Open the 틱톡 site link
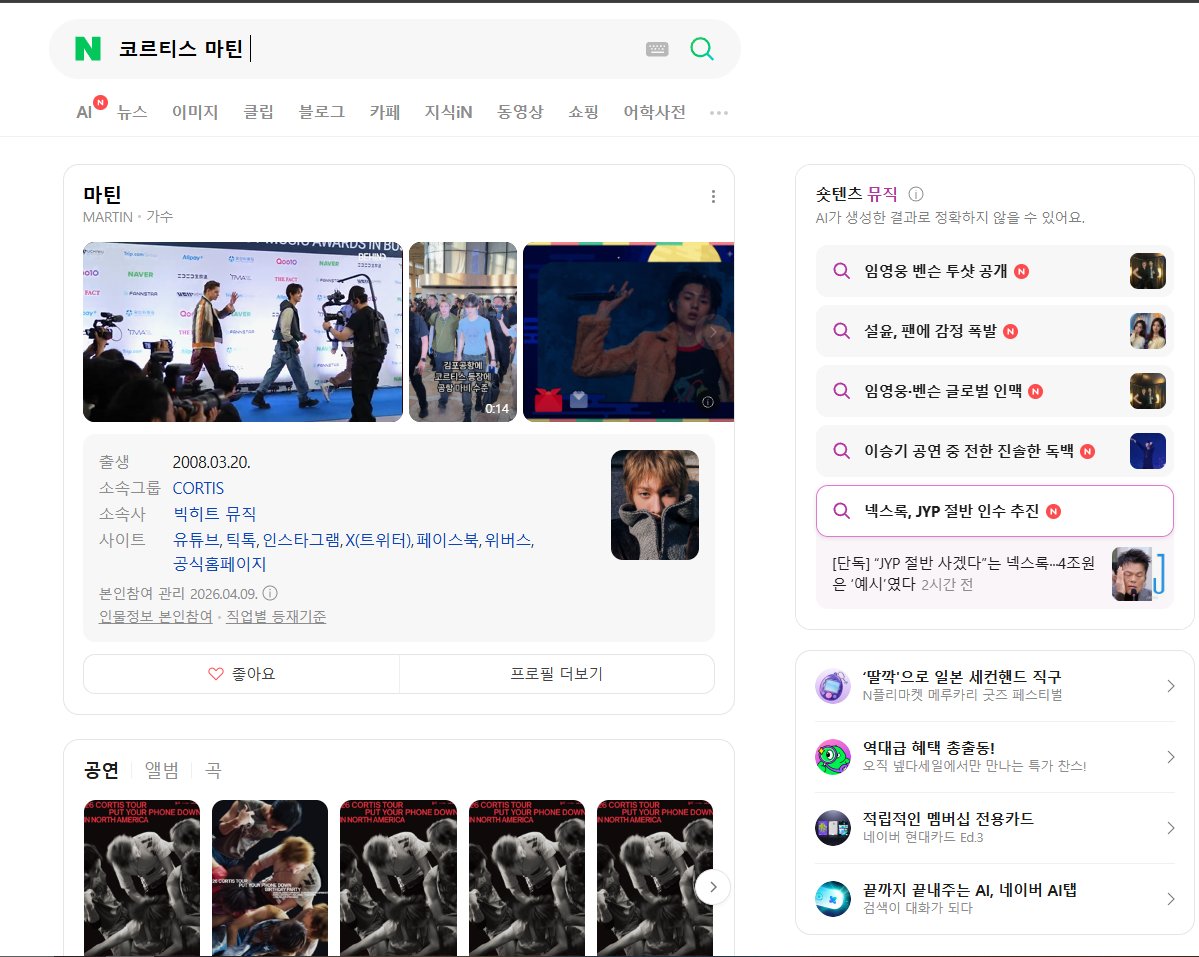Image resolution: width=1199 pixels, height=957 pixels. [x=241, y=540]
